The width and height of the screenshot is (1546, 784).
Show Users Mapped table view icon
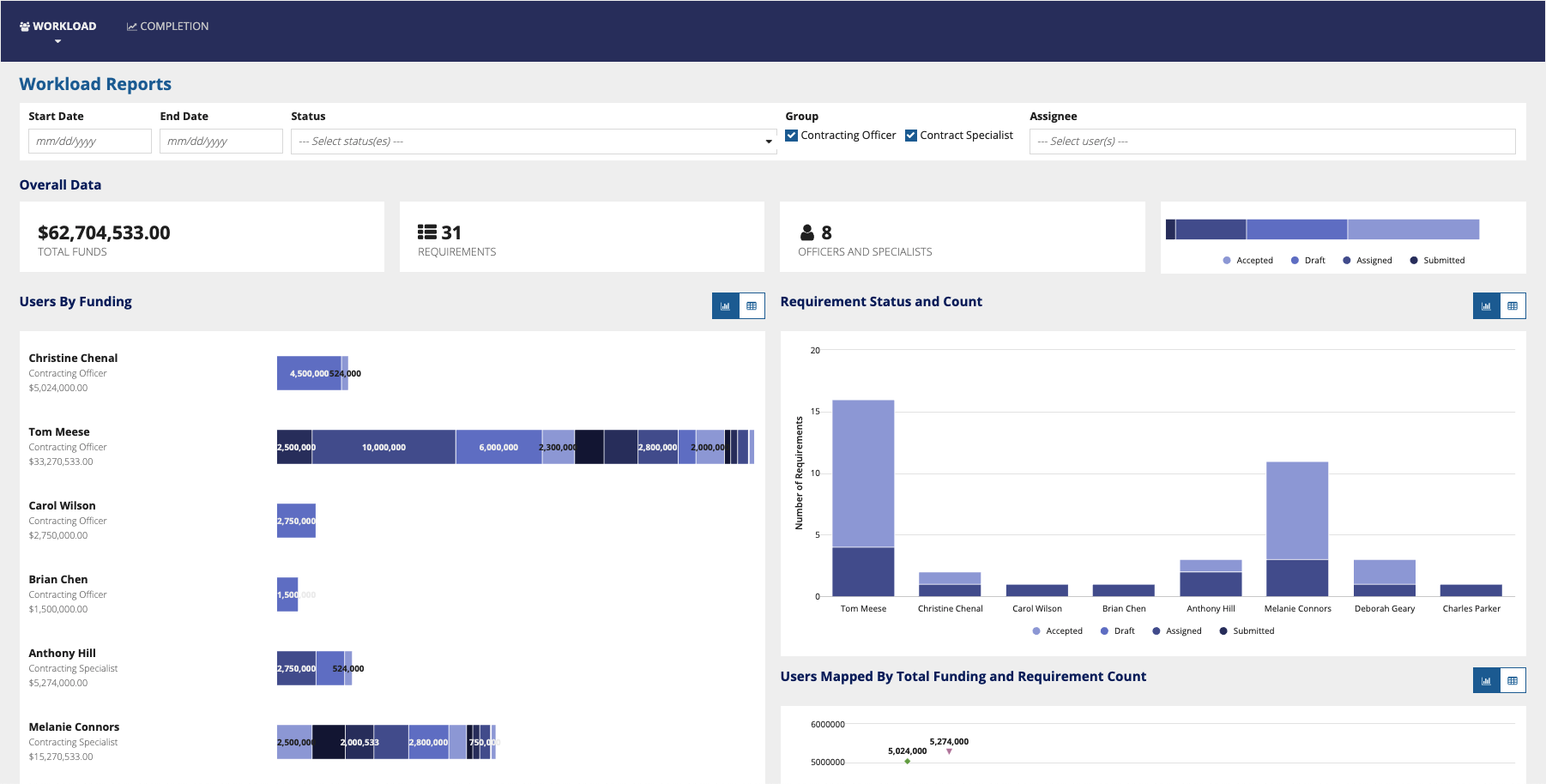pyautogui.click(x=1513, y=681)
